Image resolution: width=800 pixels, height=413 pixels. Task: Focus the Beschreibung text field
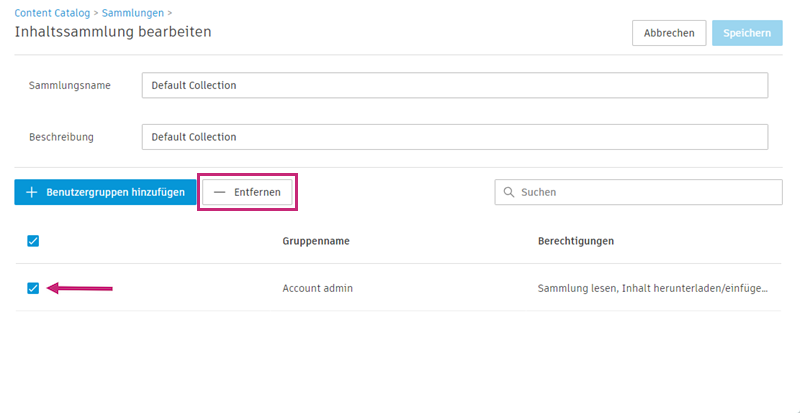coord(455,136)
